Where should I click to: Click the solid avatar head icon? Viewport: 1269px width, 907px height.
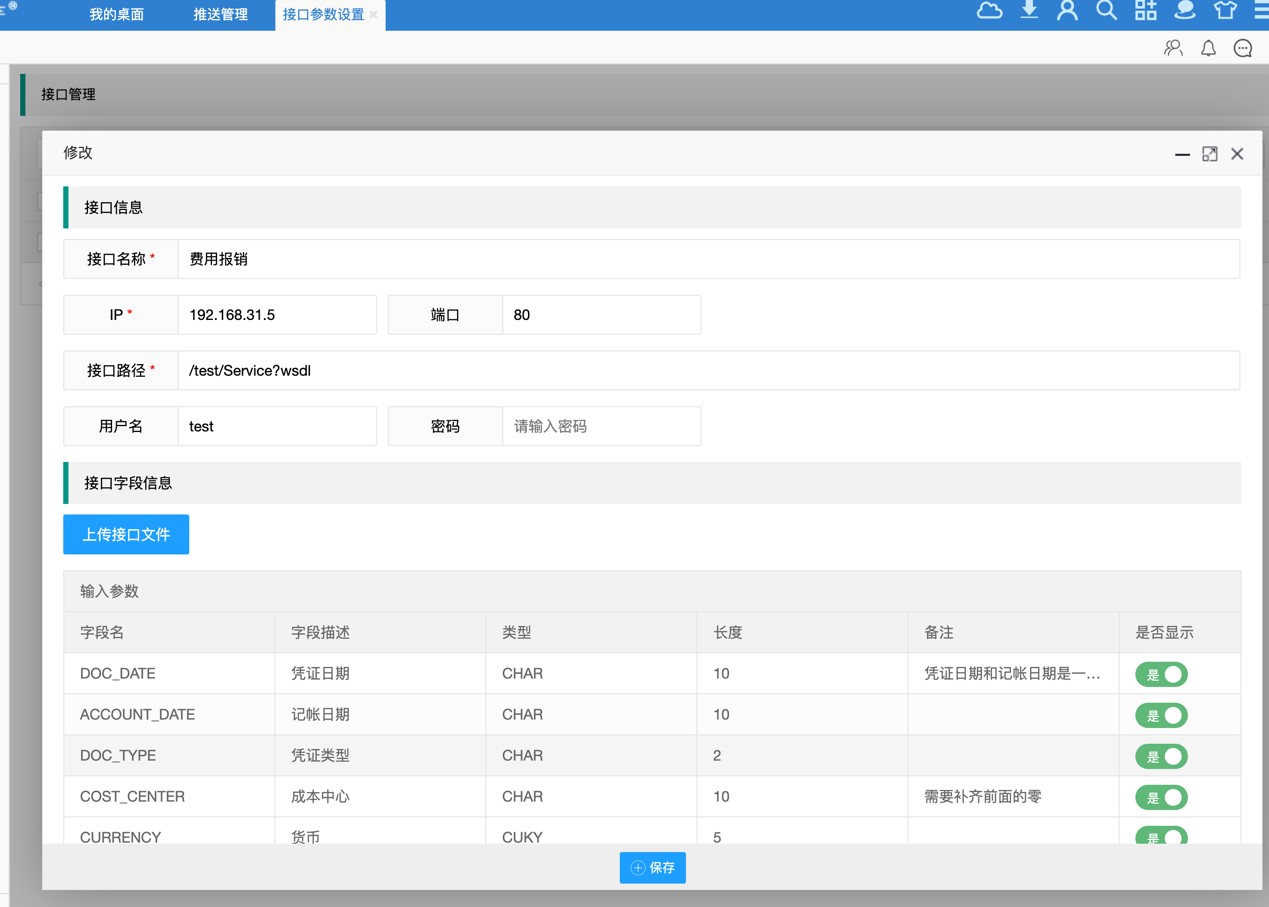(1185, 11)
